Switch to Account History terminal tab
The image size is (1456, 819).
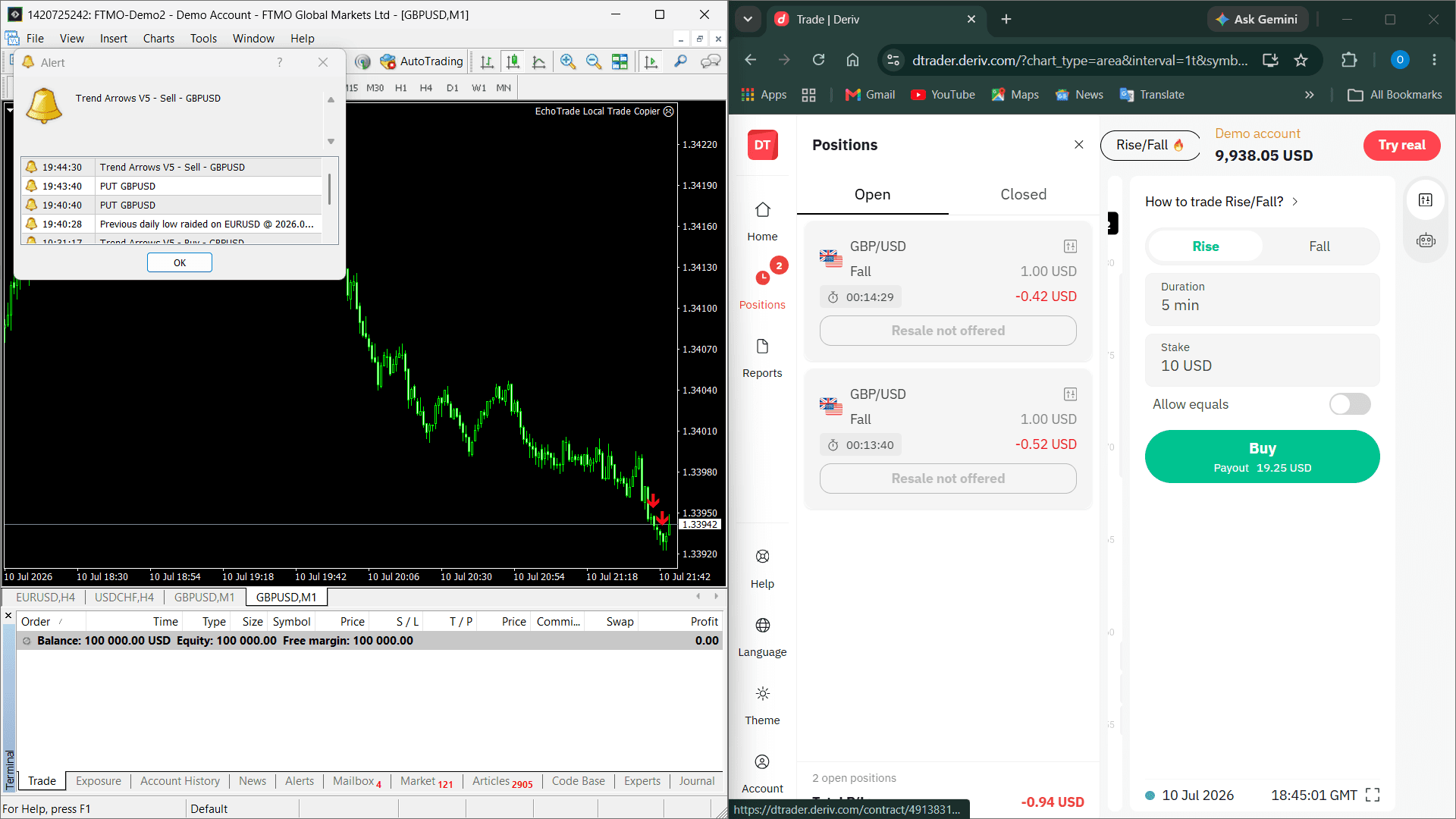[180, 781]
